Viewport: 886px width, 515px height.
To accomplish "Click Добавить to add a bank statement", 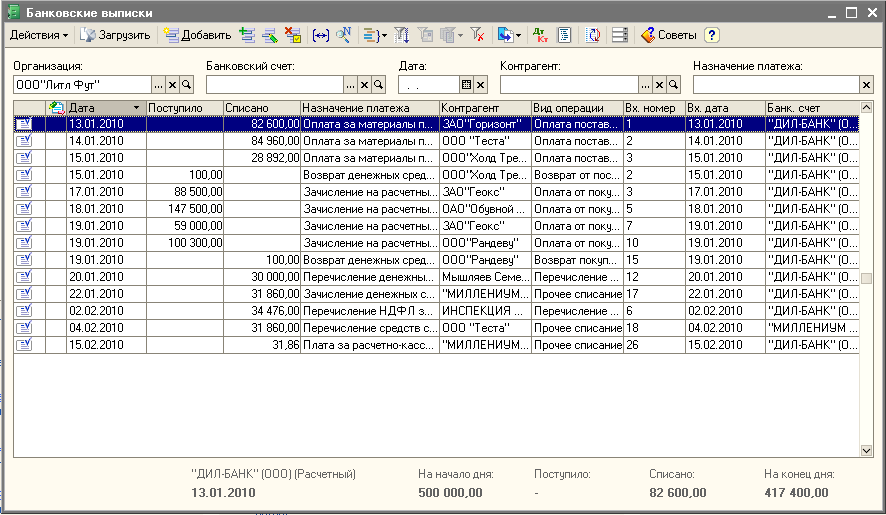I will [197, 35].
